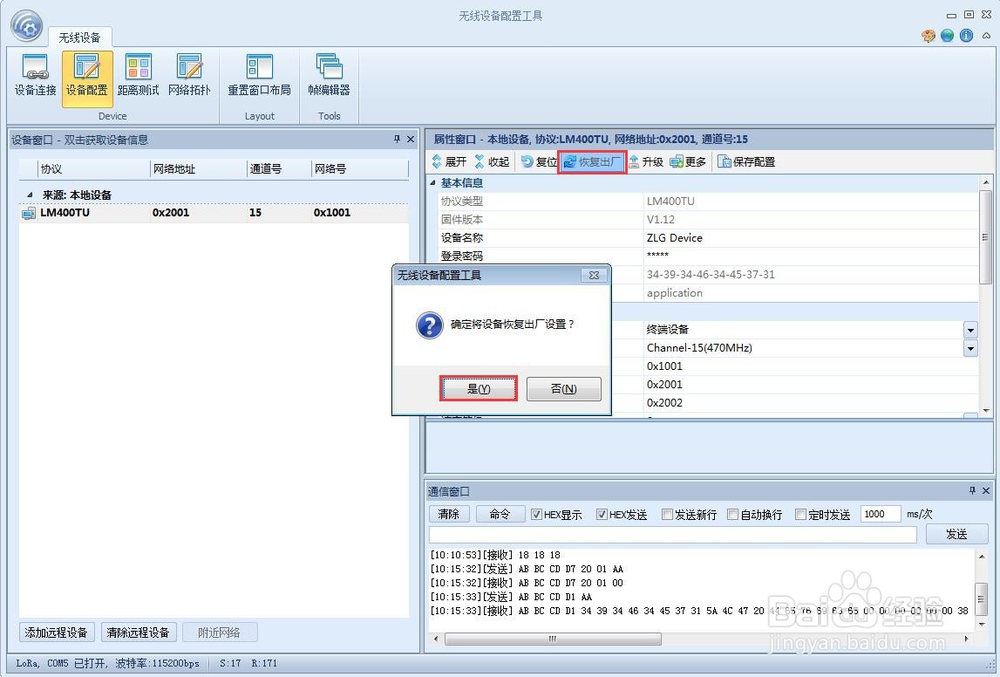Enable 定时发送 timed send checkbox

point(800,514)
